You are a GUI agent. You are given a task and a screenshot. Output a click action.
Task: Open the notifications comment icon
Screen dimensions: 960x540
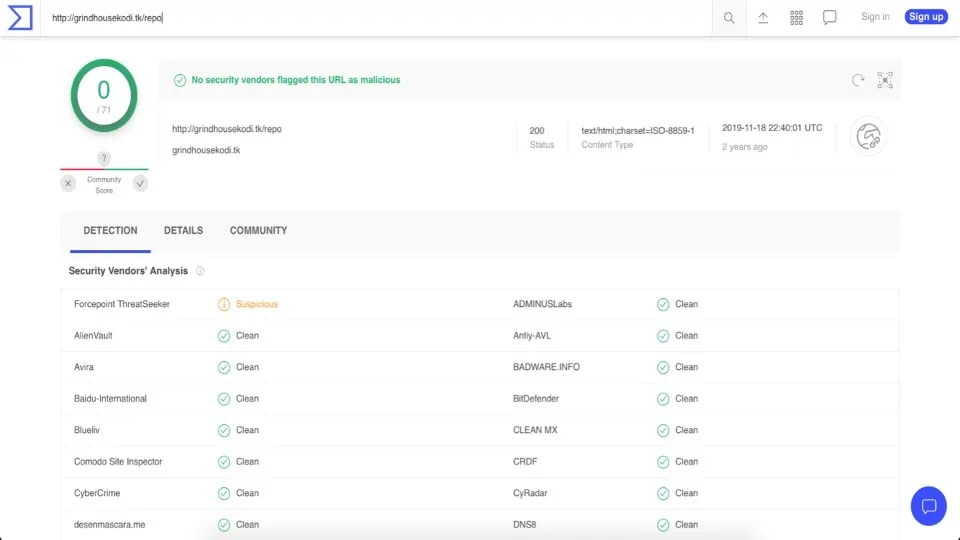click(x=830, y=18)
